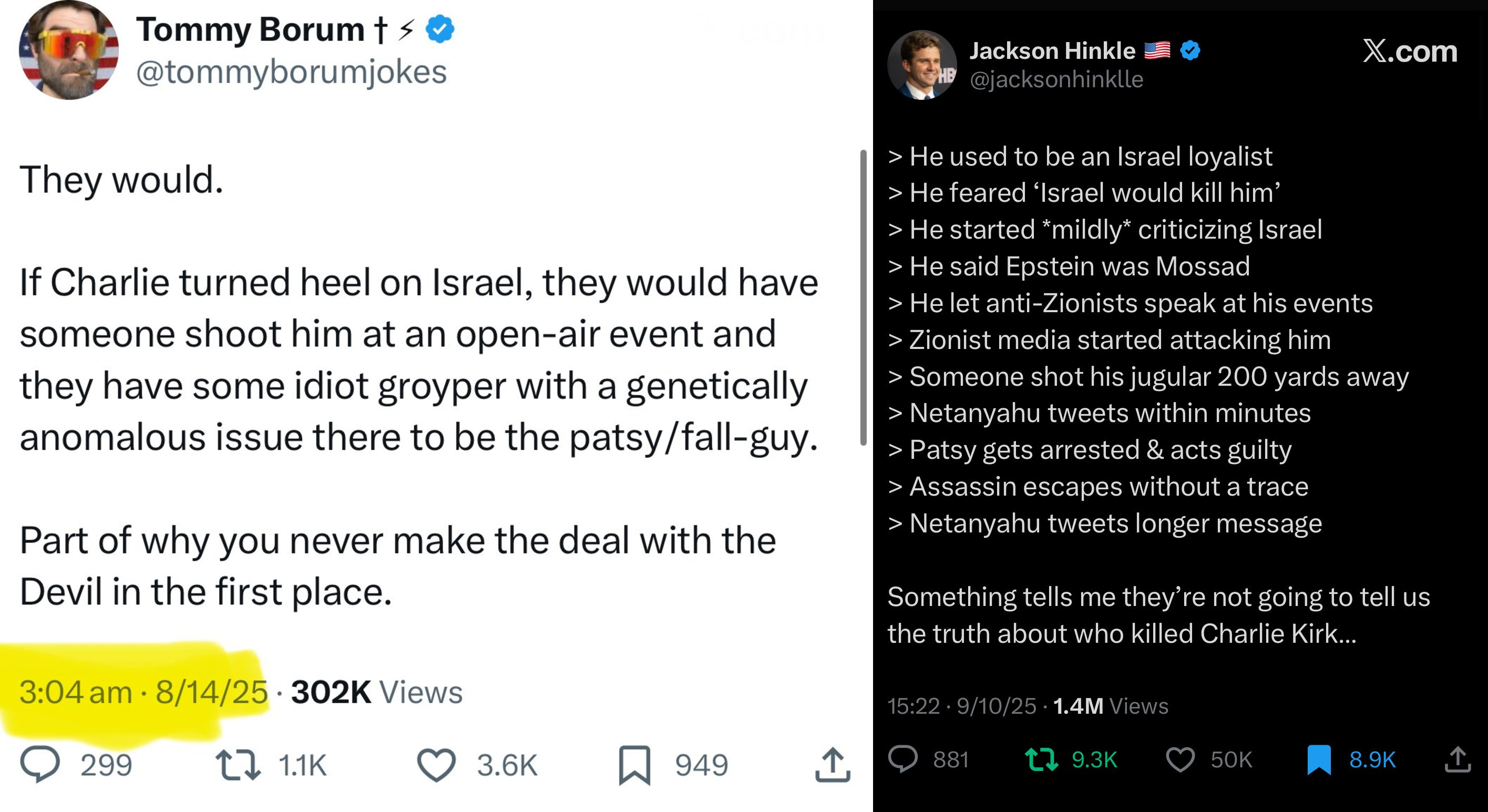Image resolution: width=1488 pixels, height=812 pixels.
Task: Open Tommy Borum's profile picture
Action: 69,50
